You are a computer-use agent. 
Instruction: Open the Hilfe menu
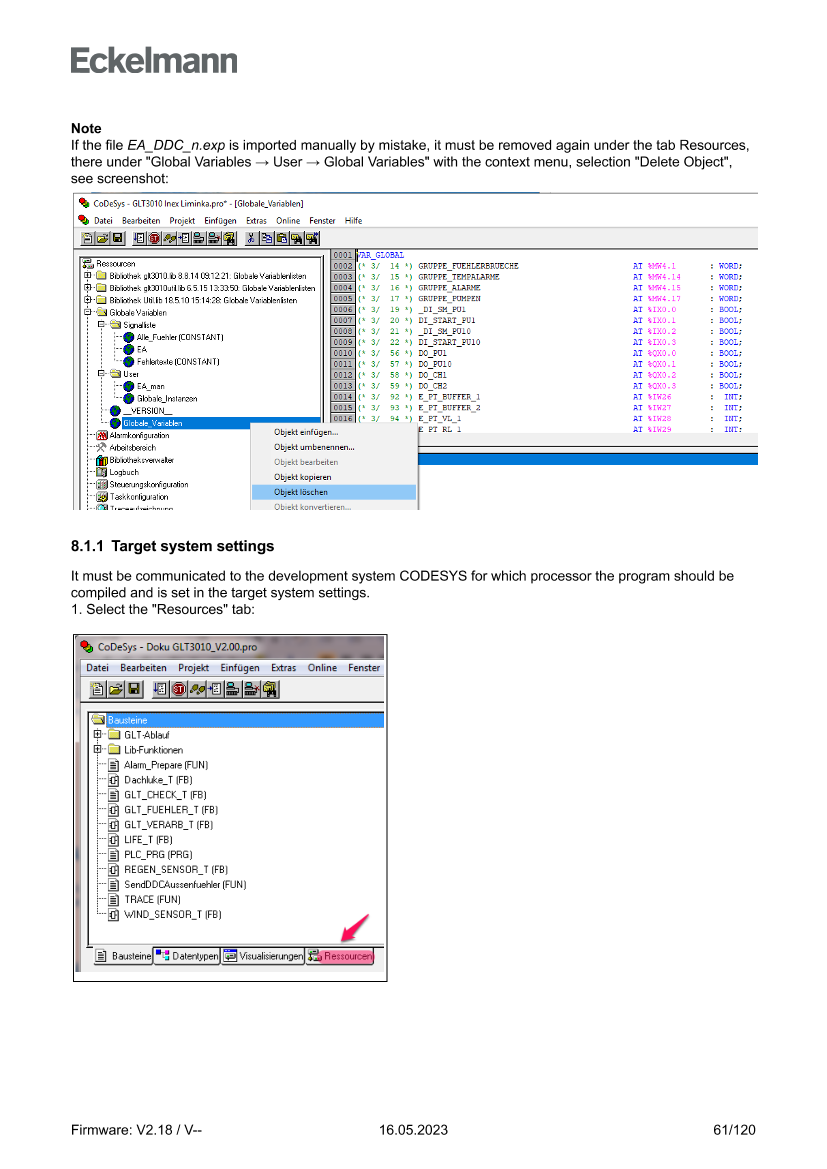[x=353, y=220]
